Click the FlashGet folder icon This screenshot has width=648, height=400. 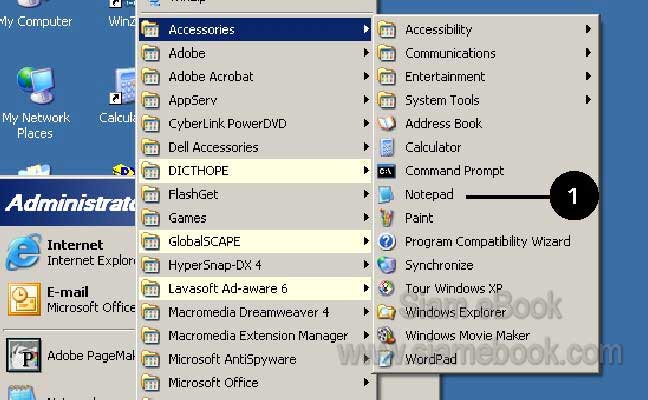[150, 195]
